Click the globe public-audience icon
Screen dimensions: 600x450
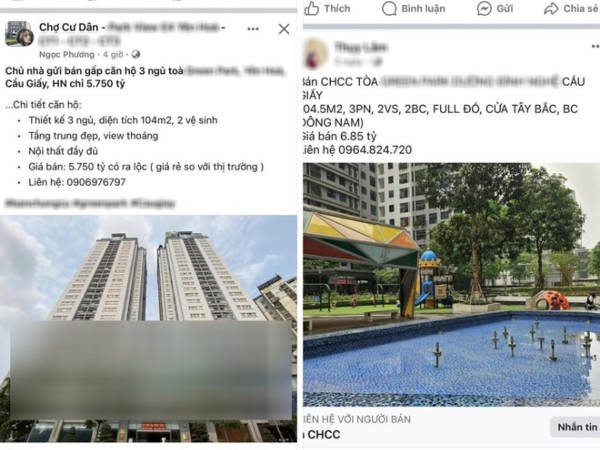coord(136,54)
